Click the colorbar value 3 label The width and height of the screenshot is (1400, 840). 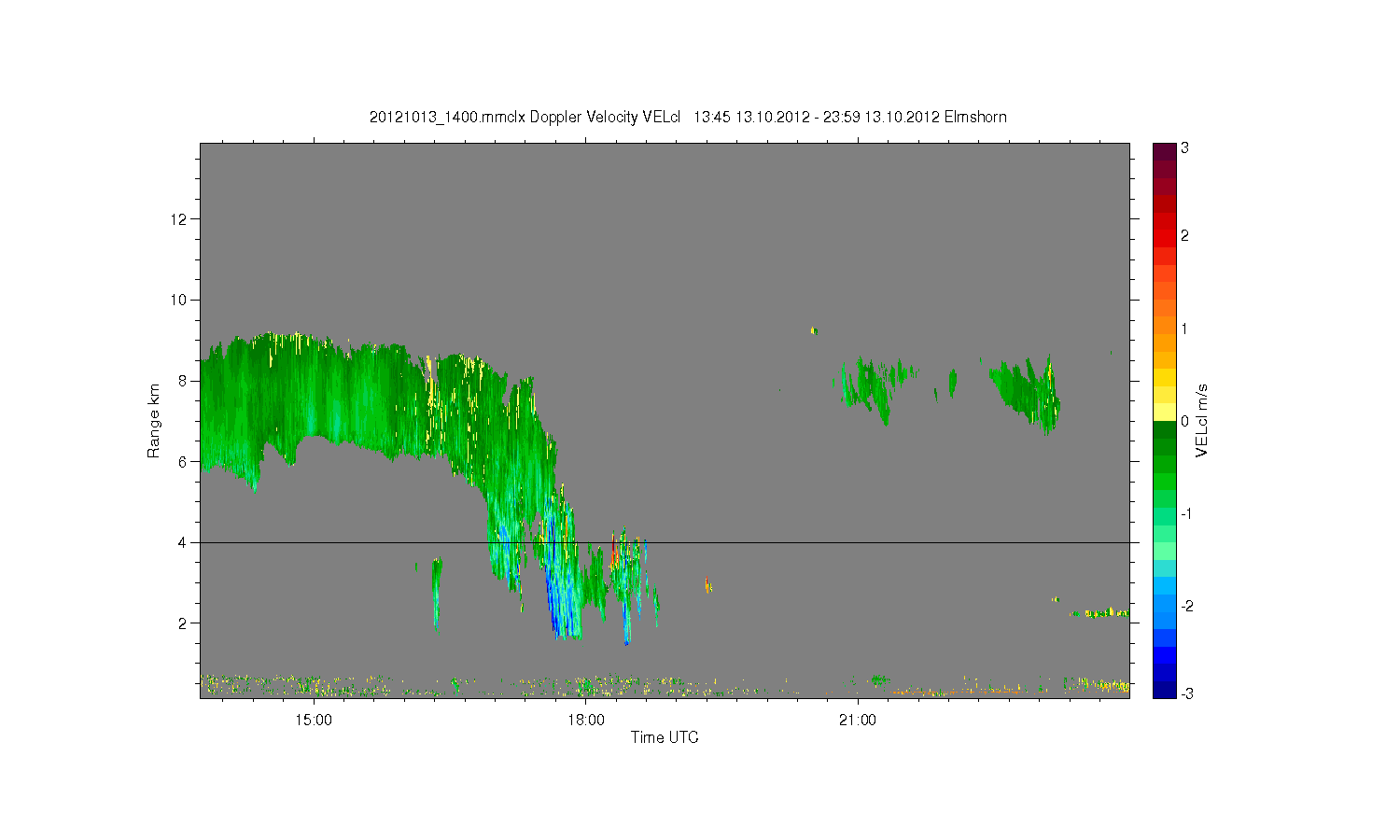pyautogui.click(x=1184, y=148)
